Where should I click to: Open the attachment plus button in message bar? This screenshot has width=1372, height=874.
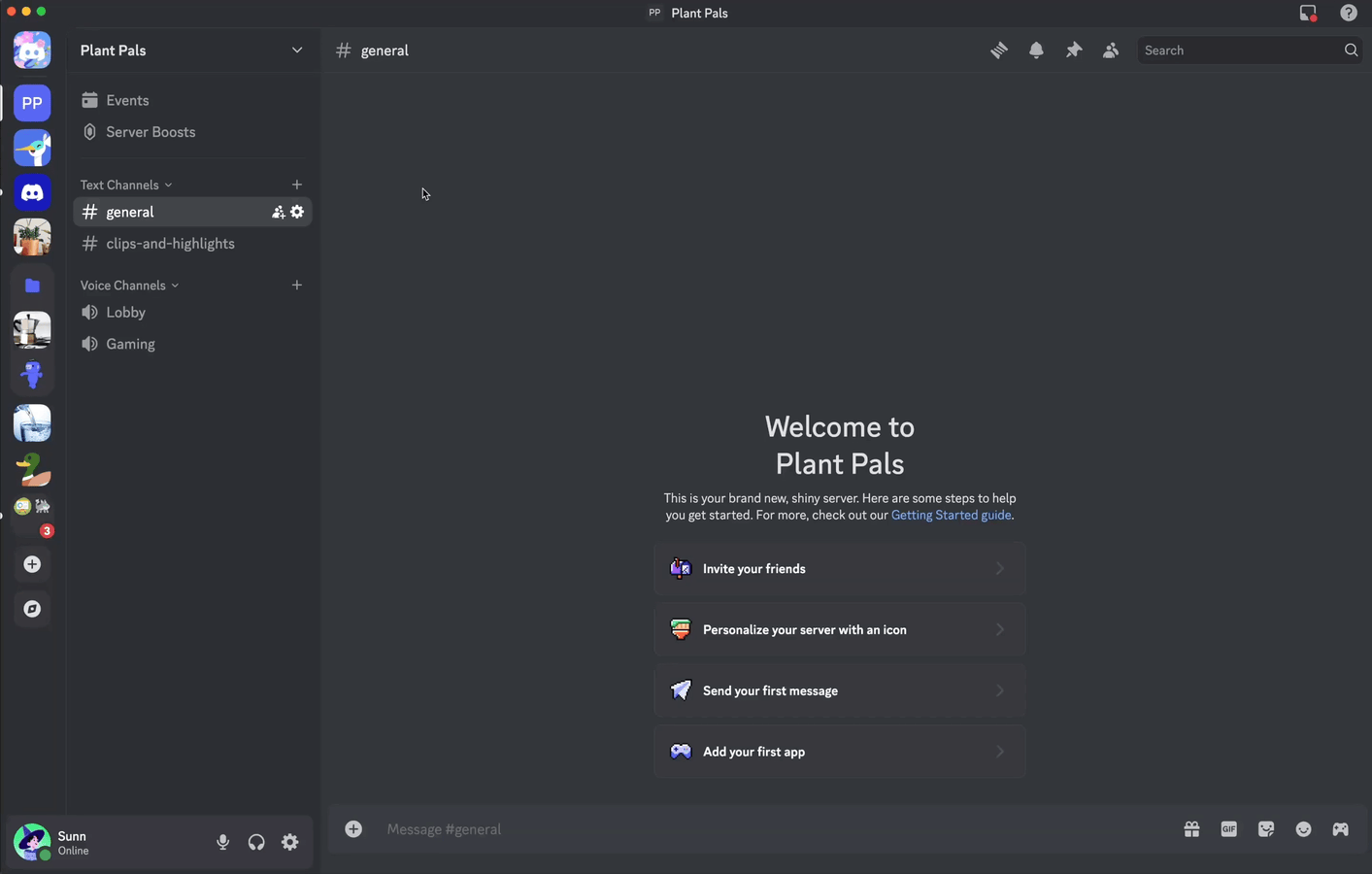(353, 829)
